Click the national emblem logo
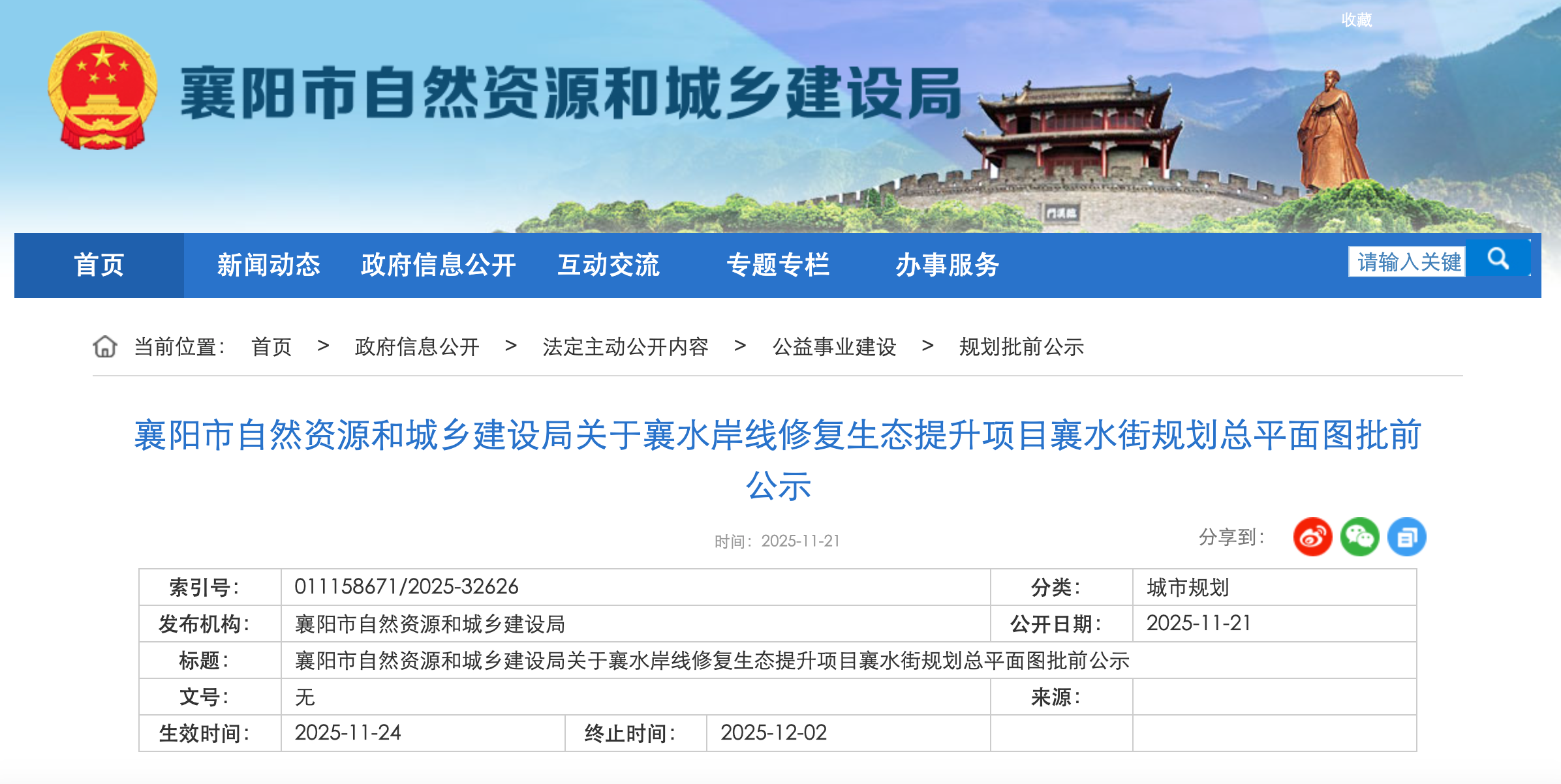This screenshot has height=784, width=1561. [x=102, y=91]
